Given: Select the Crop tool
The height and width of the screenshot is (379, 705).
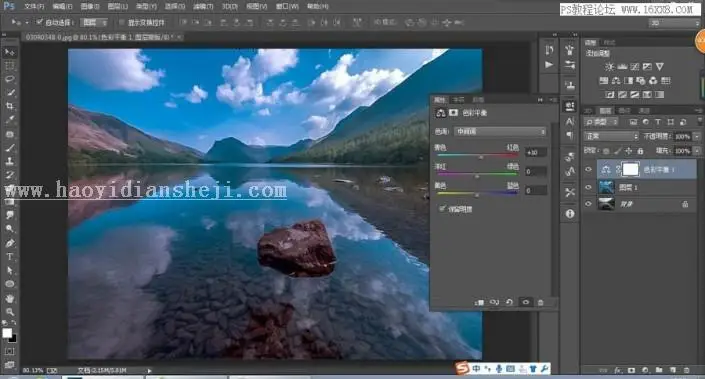Looking at the screenshot, I should tap(9, 106).
